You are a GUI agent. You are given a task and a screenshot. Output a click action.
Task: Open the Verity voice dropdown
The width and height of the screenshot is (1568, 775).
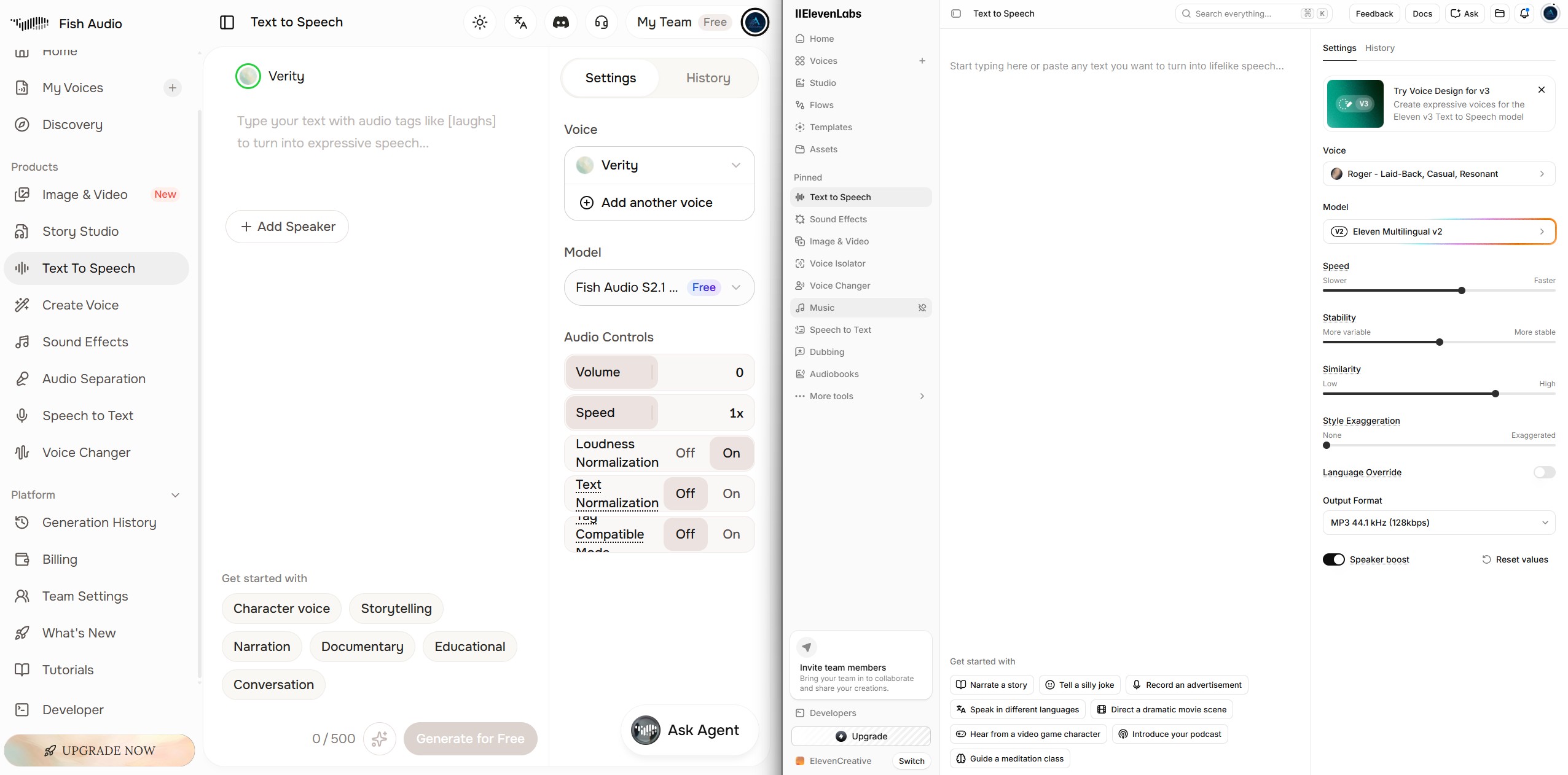tap(659, 165)
